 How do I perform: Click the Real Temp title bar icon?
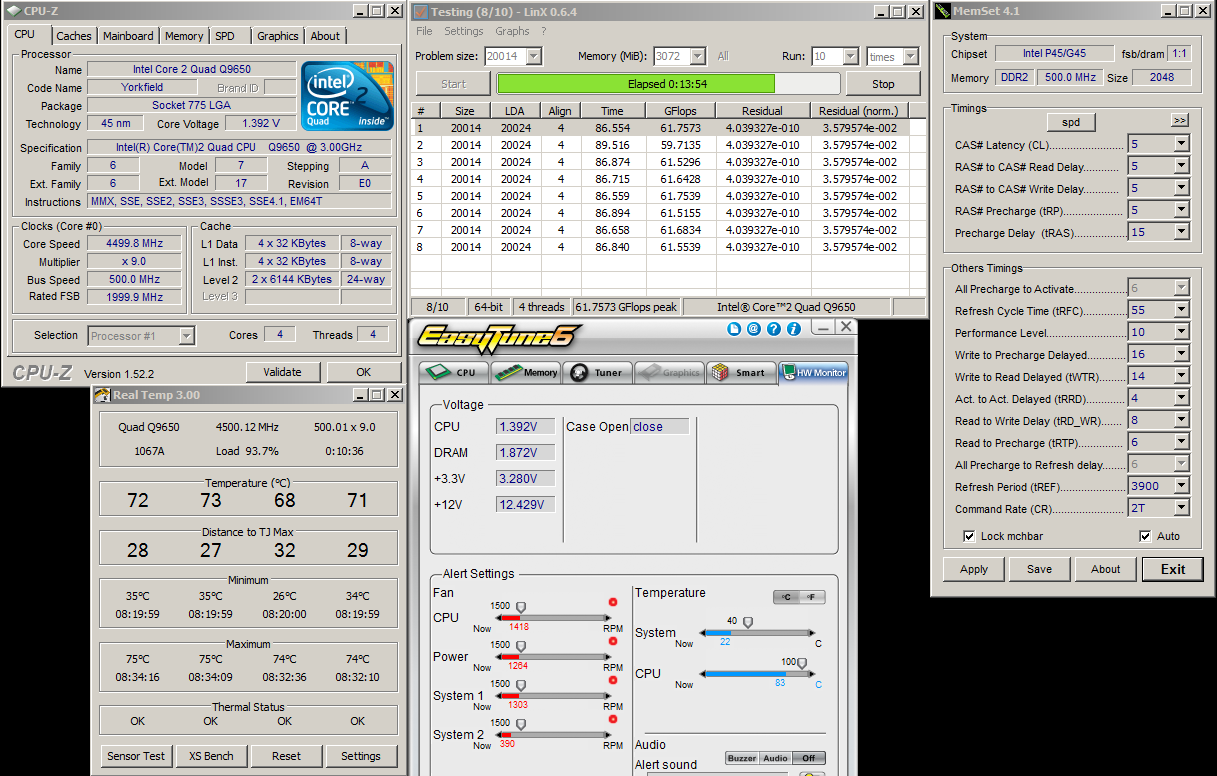click(x=102, y=395)
